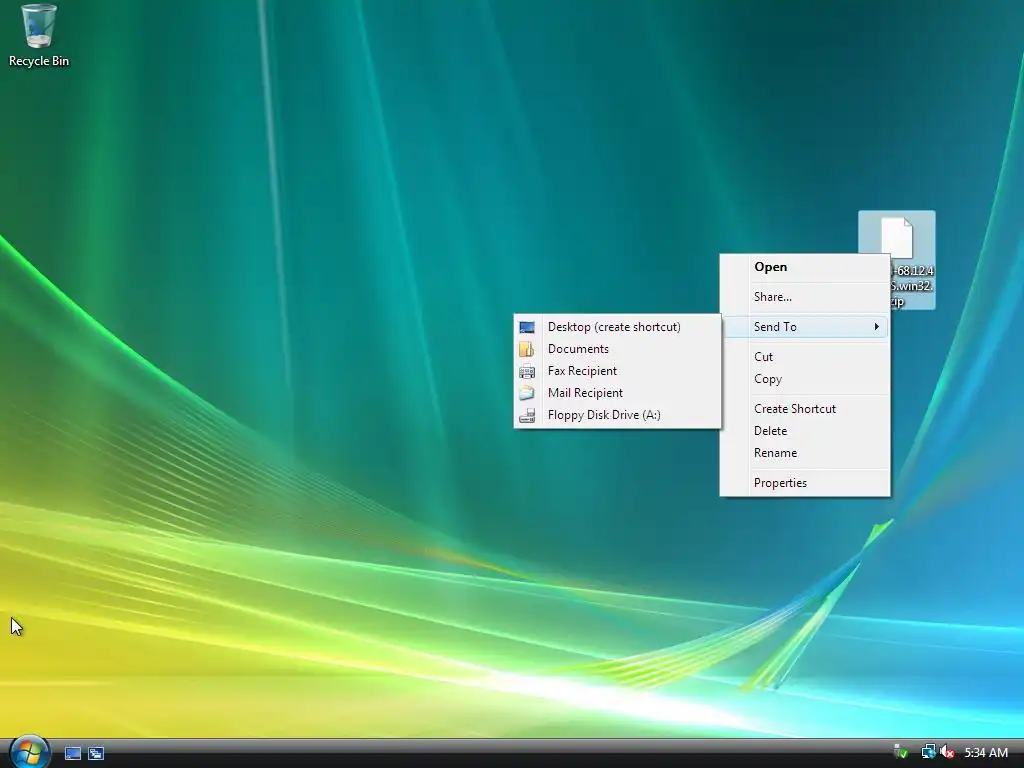Send to Desktop (create shortcut)
1024x768 pixels.
pos(618,327)
